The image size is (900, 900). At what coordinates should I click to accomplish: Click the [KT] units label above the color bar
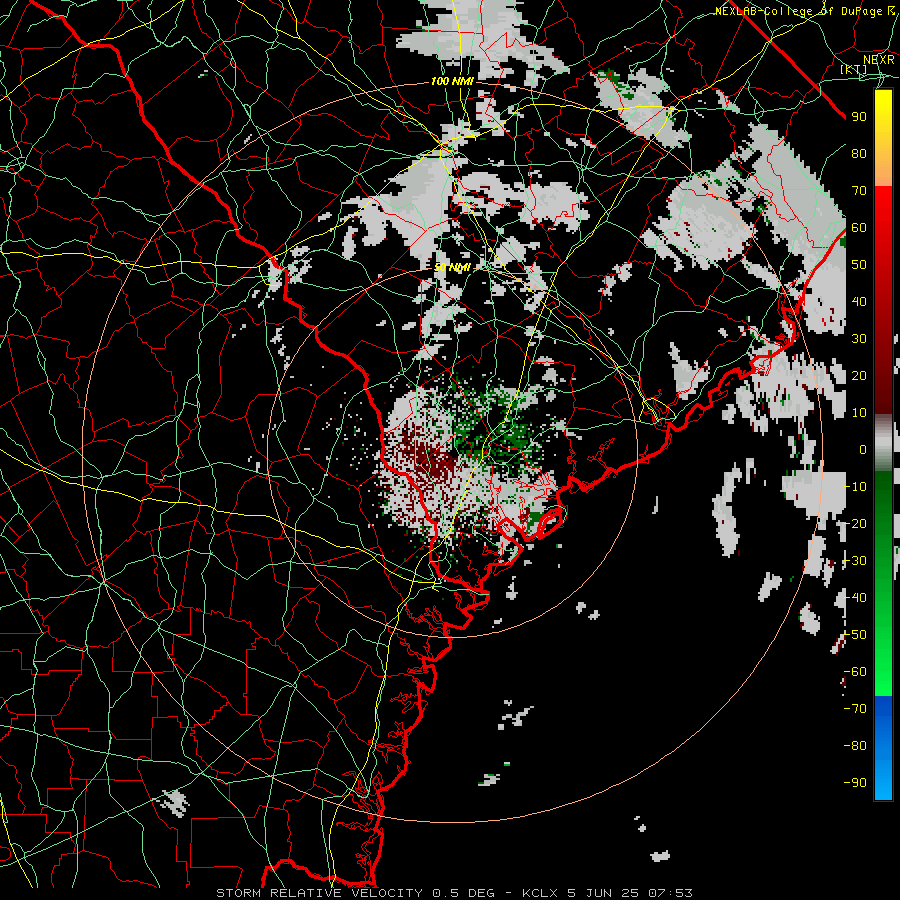point(853,69)
